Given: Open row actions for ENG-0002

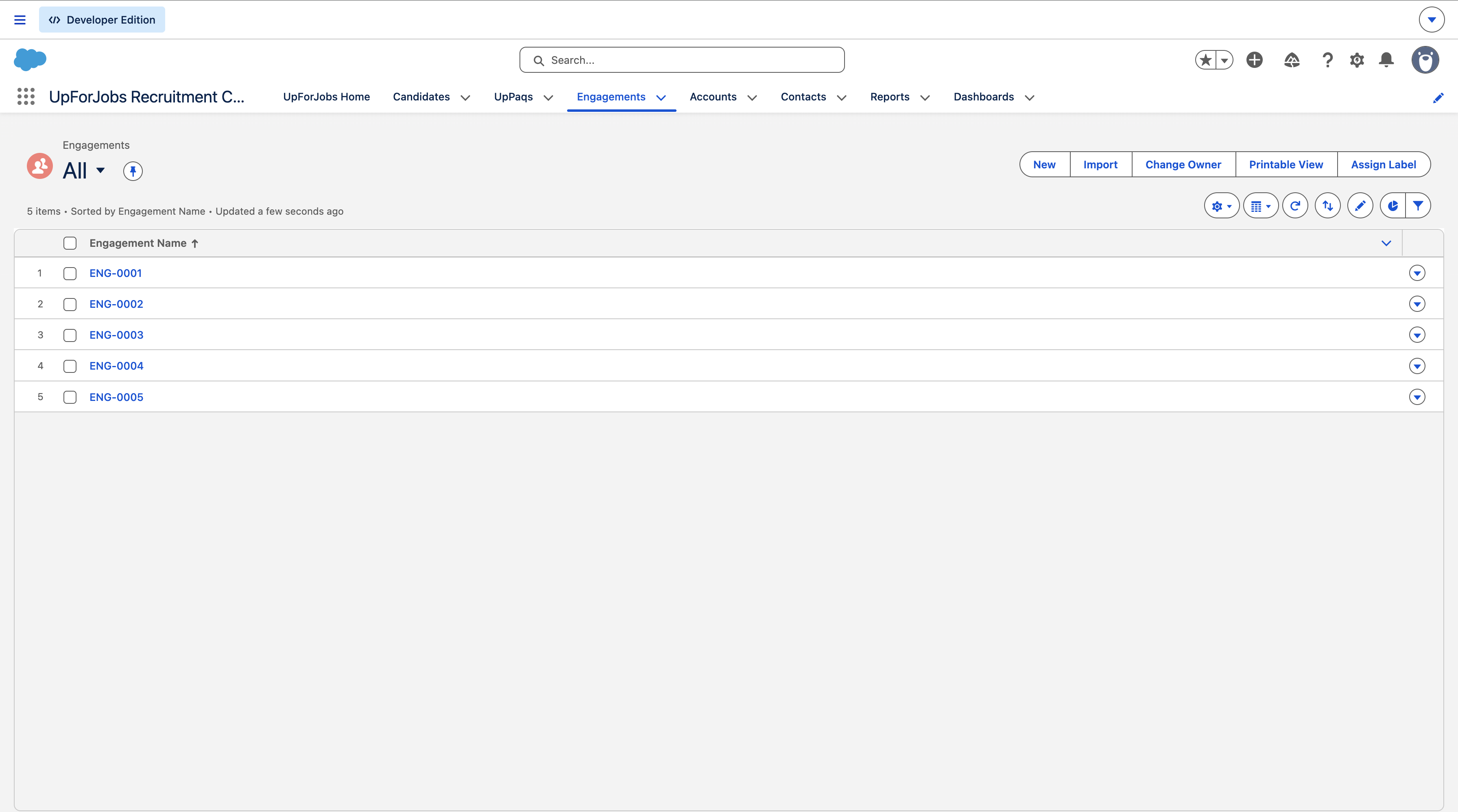Looking at the screenshot, I should click(x=1417, y=305).
